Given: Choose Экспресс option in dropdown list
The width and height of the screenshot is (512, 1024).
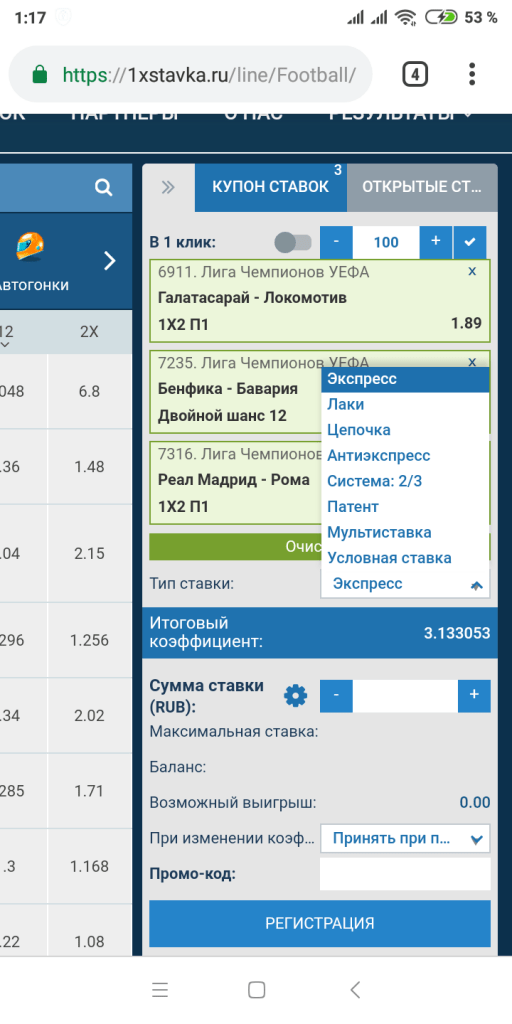Looking at the screenshot, I should 405,379.
